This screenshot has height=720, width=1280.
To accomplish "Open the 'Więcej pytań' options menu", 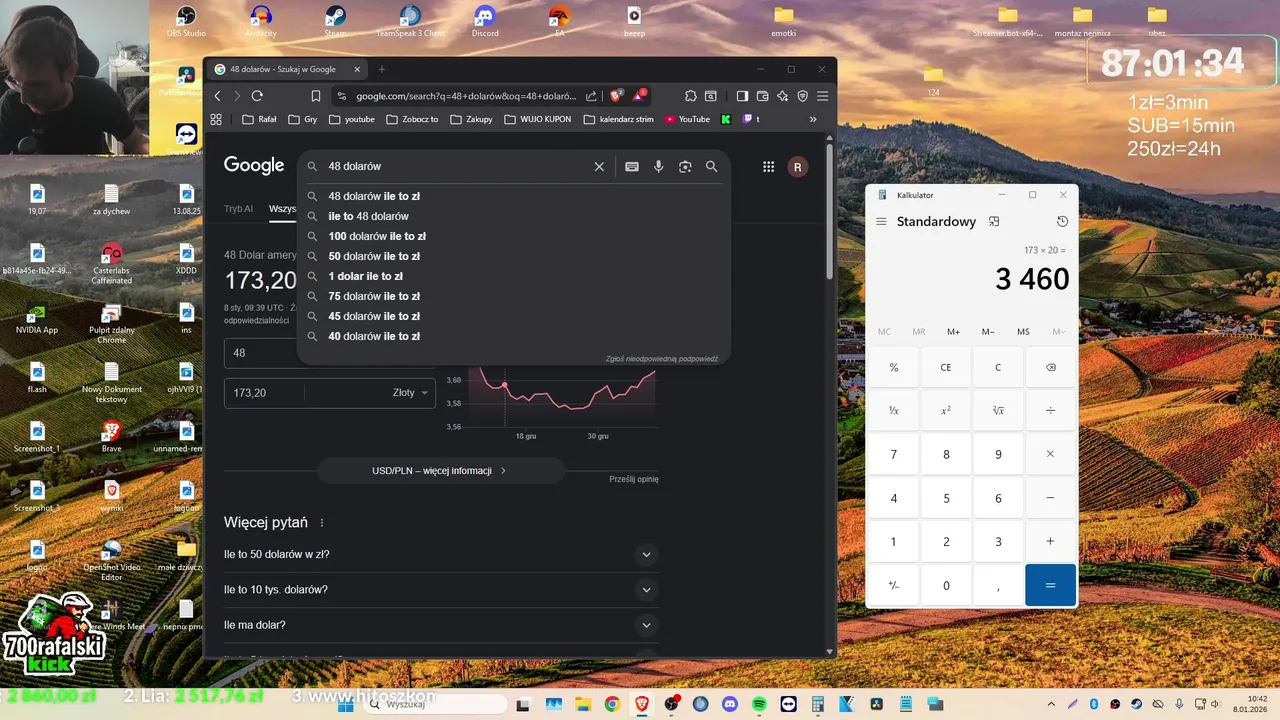I will [322, 523].
